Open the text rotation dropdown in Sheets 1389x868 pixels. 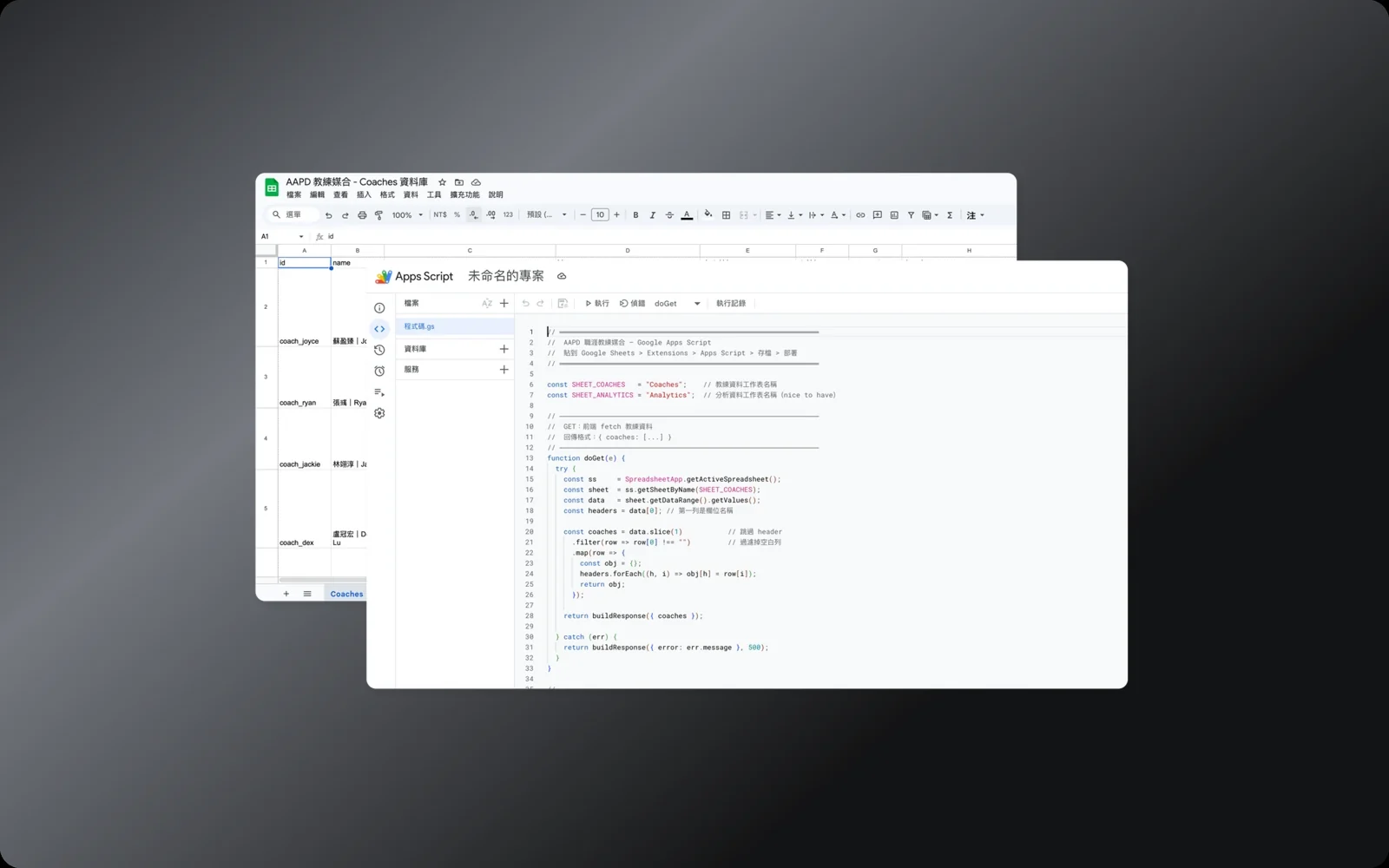(x=838, y=215)
